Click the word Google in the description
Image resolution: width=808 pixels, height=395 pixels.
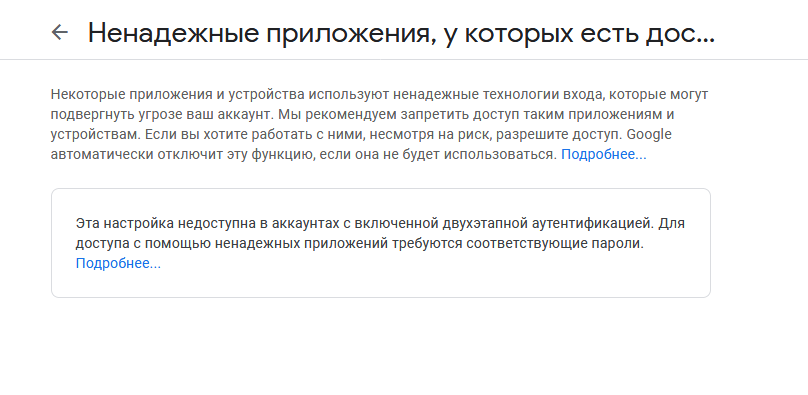click(649, 134)
